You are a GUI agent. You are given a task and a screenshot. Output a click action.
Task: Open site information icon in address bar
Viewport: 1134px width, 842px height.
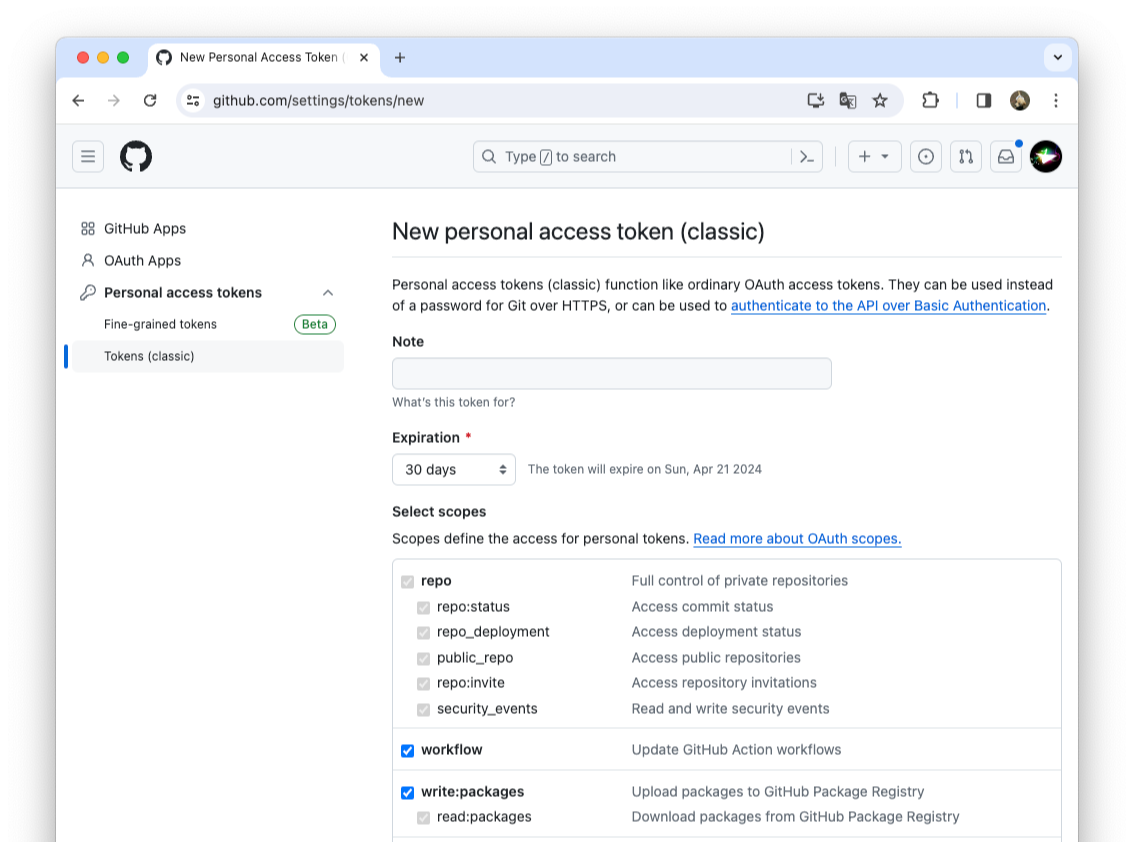[193, 101]
